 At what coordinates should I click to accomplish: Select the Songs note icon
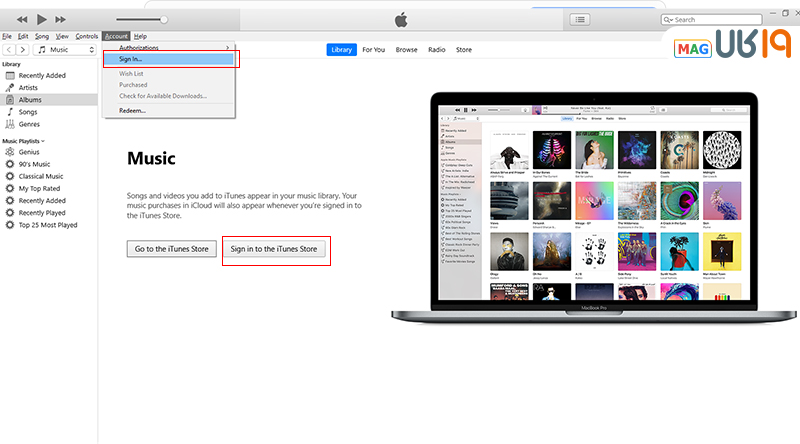point(10,112)
